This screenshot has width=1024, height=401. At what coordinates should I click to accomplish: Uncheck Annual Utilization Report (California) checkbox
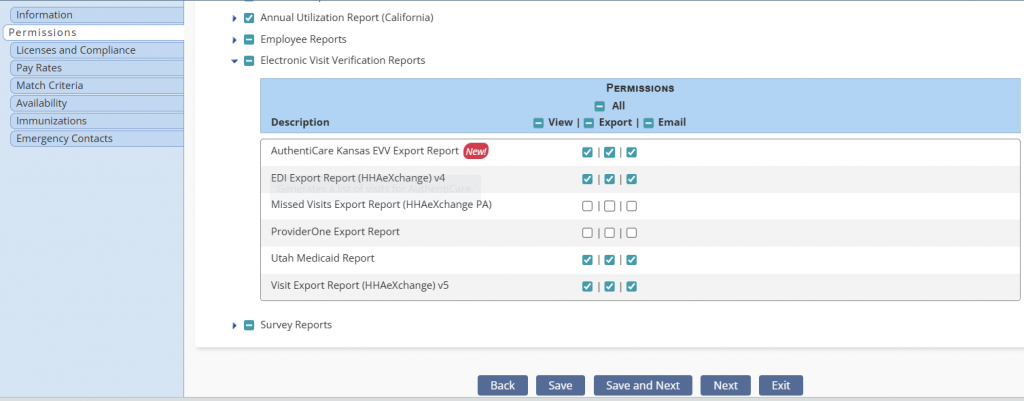(250, 18)
